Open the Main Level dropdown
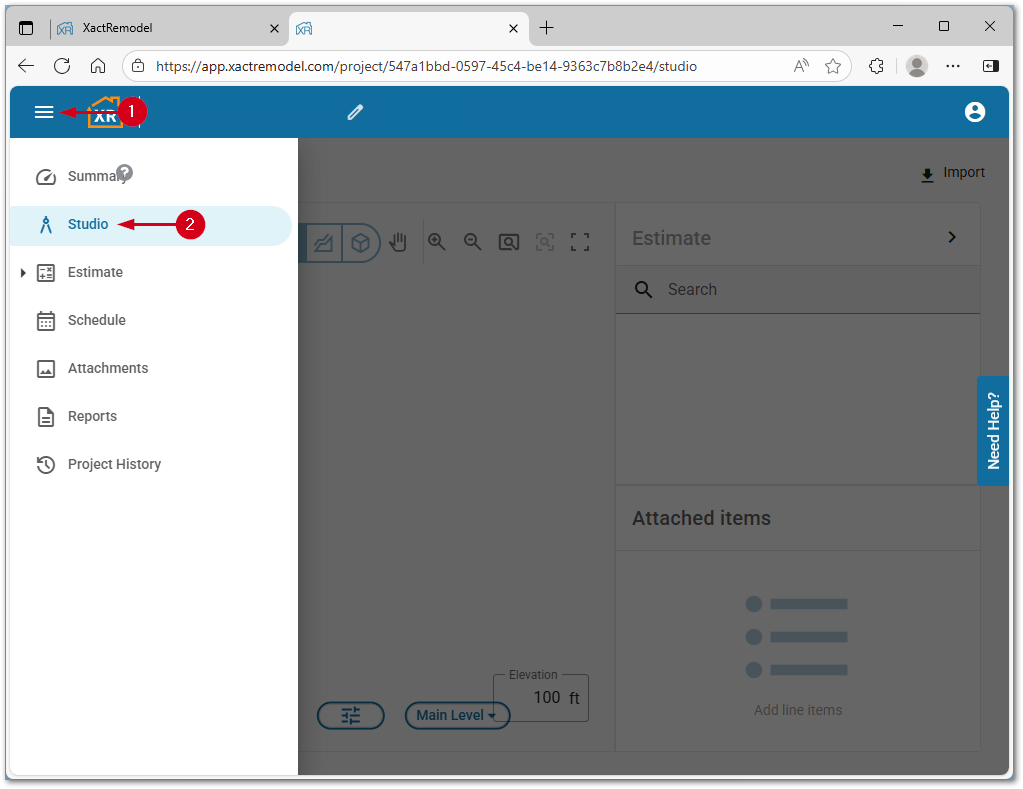This screenshot has width=1023, height=789. pos(456,715)
